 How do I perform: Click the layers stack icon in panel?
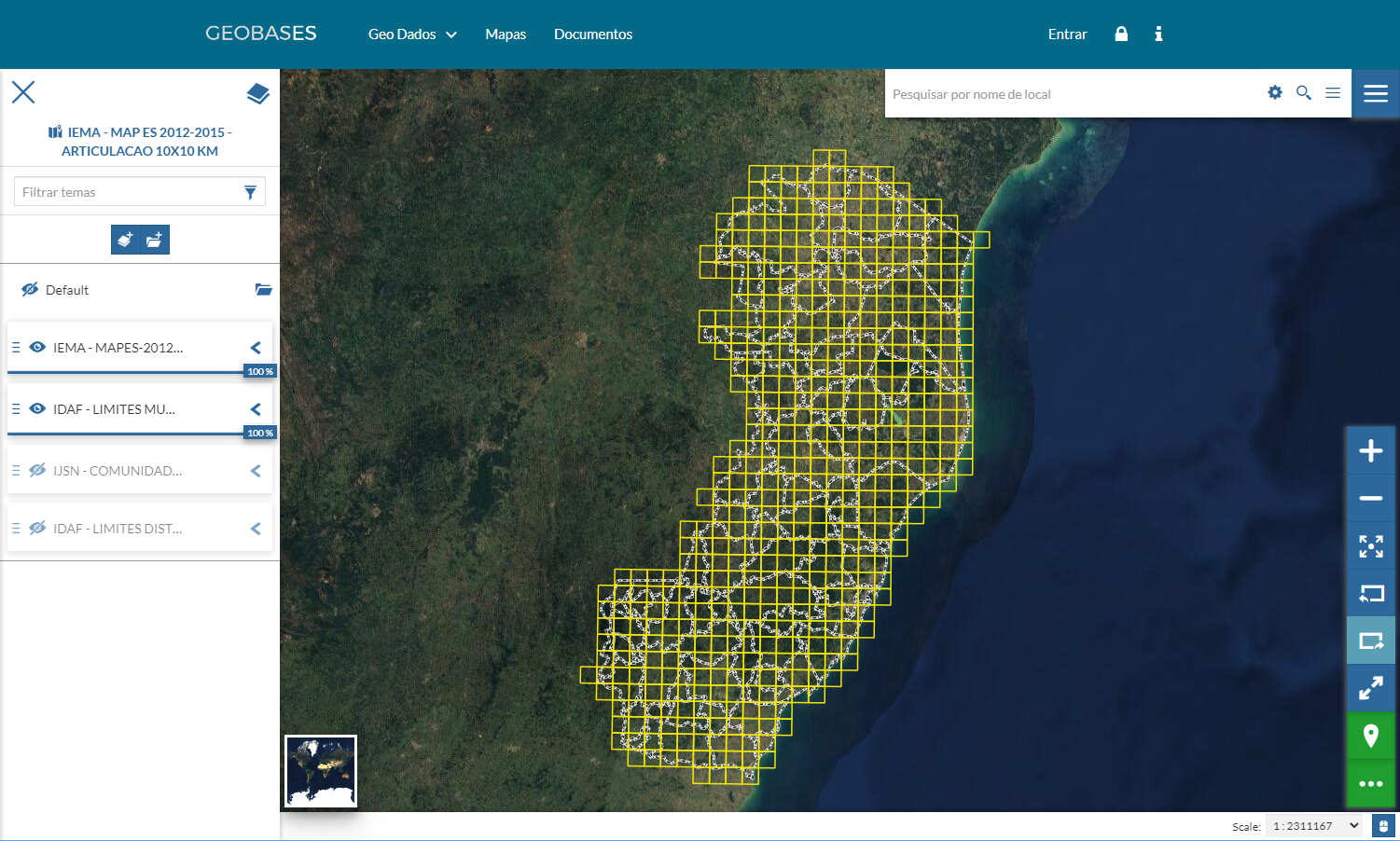tap(257, 93)
